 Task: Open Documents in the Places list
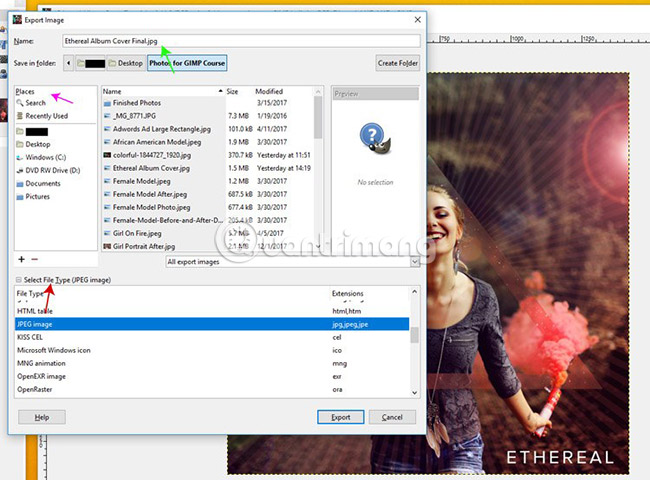[x=39, y=183]
